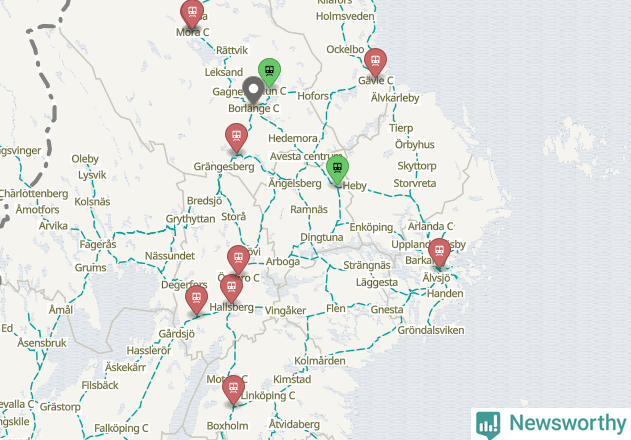Click the Bredsjö station label
The height and width of the screenshot is (440, 631).
click(x=204, y=201)
